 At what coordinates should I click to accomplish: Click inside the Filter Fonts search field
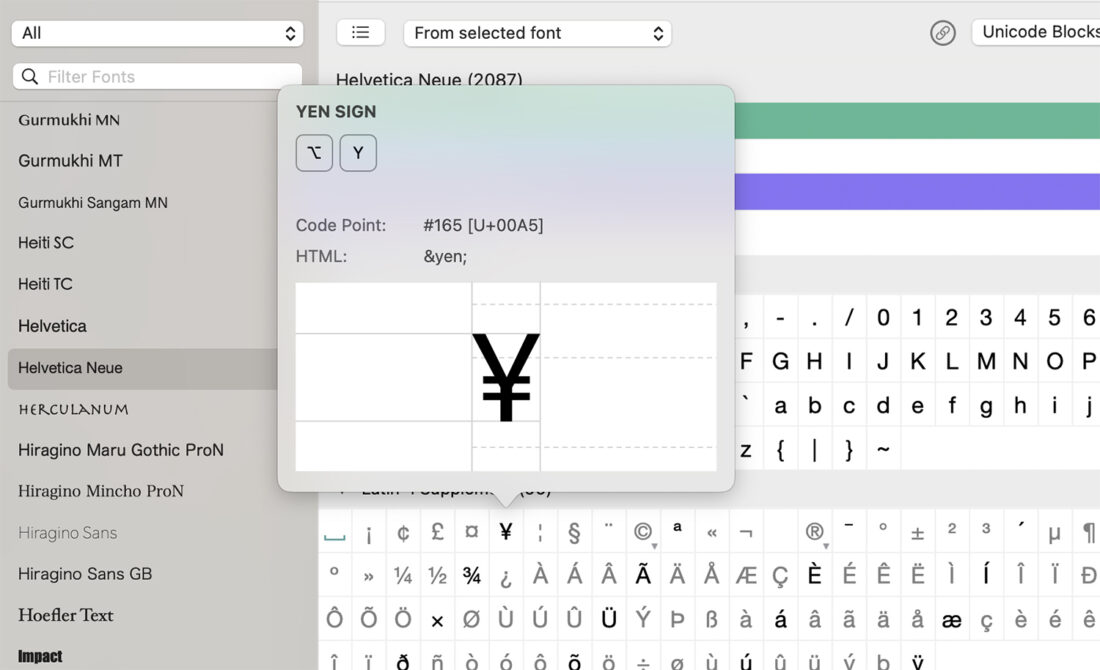click(160, 76)
